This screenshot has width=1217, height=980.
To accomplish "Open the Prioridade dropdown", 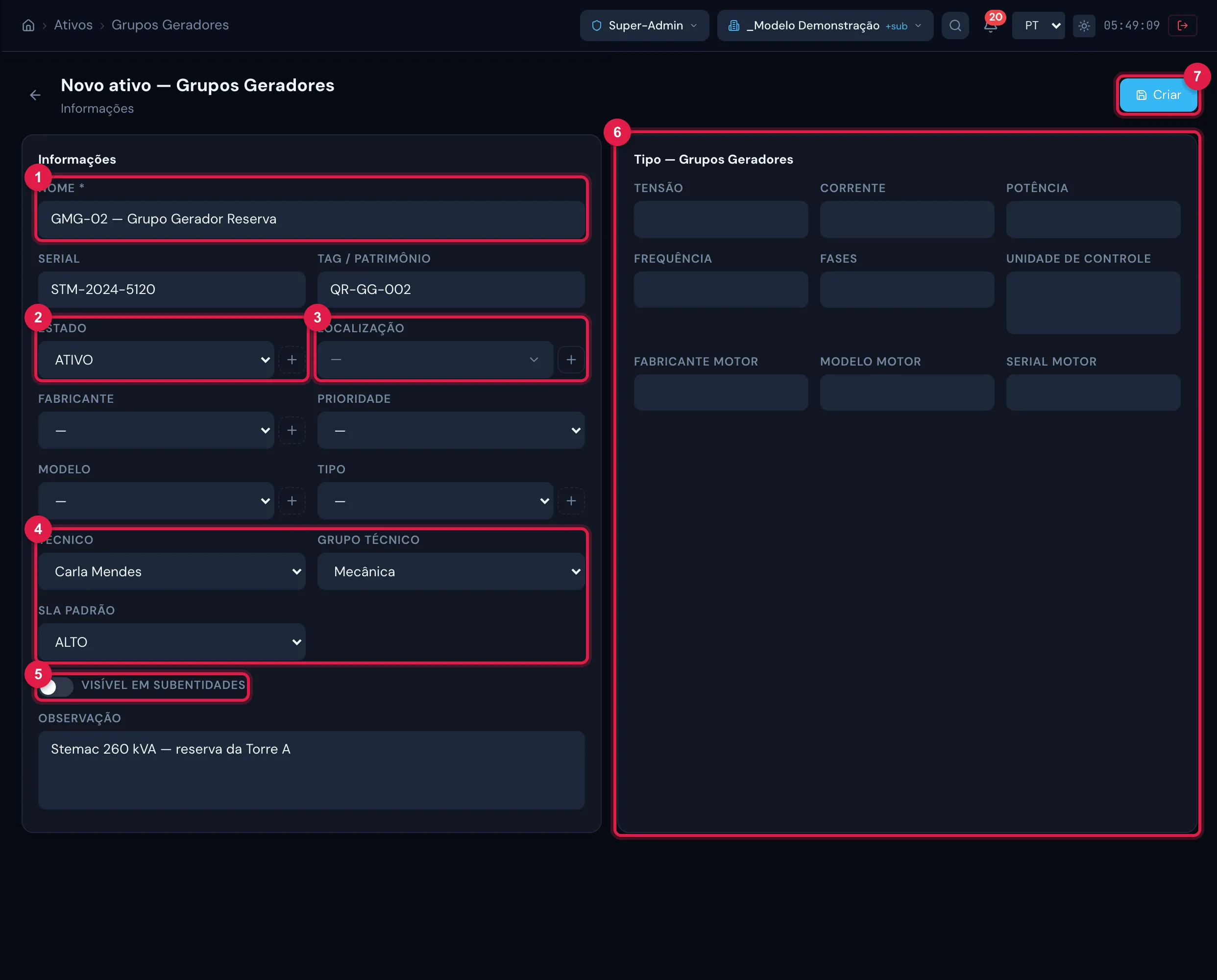I will (451, 430).
